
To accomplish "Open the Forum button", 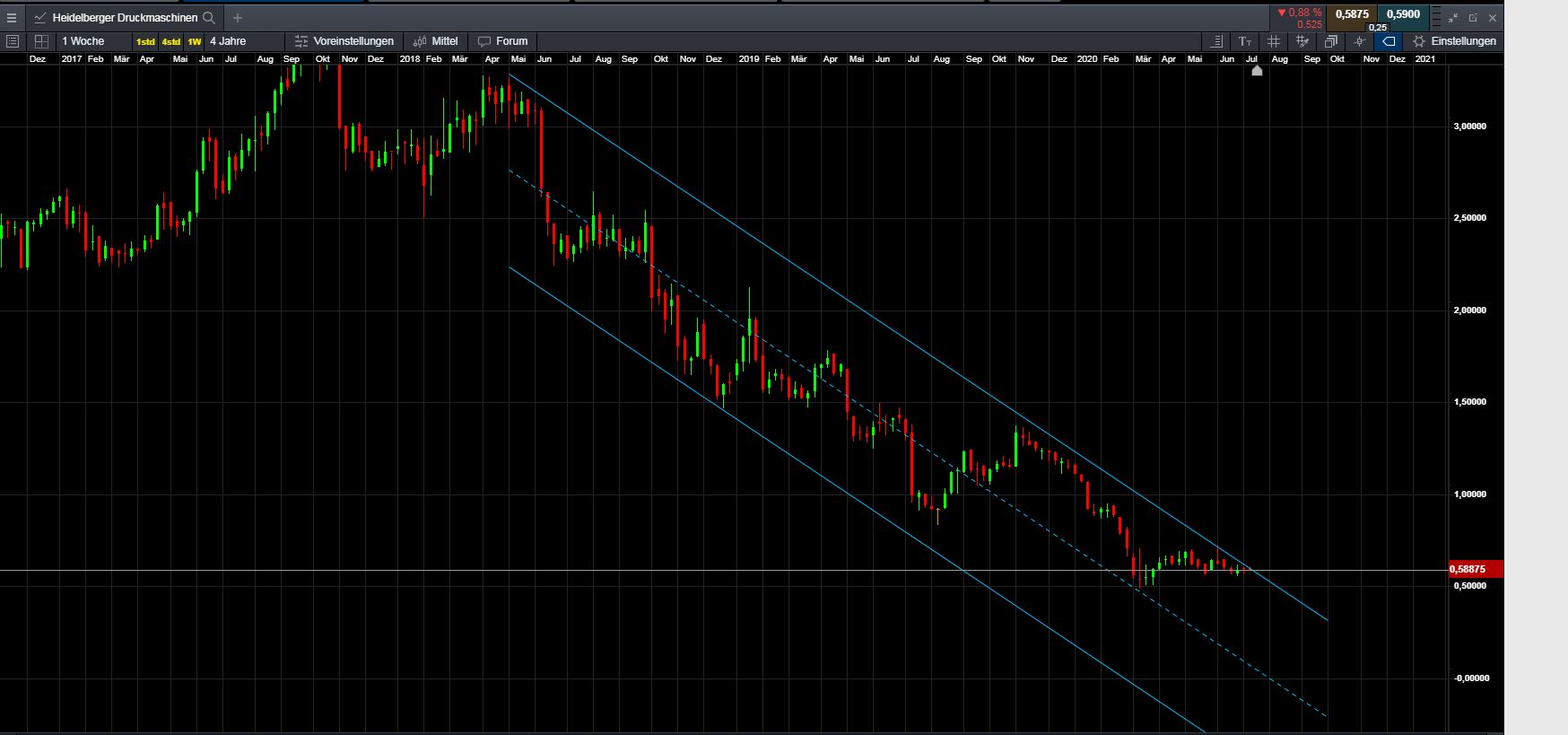I will click(x=503, y=41).
